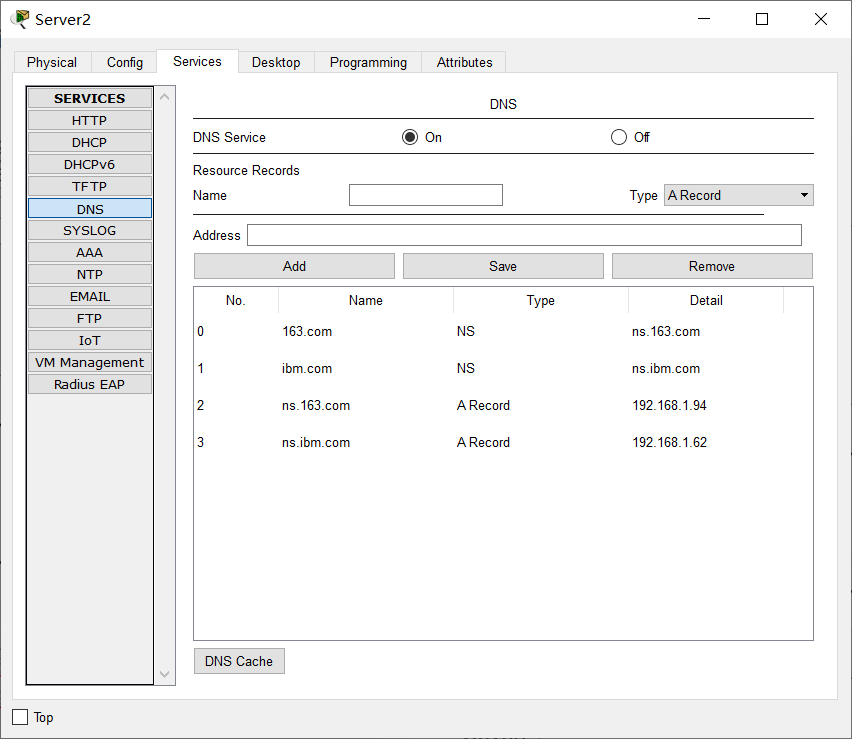
Task: Click the Type column header
Action: click(541, 300)
